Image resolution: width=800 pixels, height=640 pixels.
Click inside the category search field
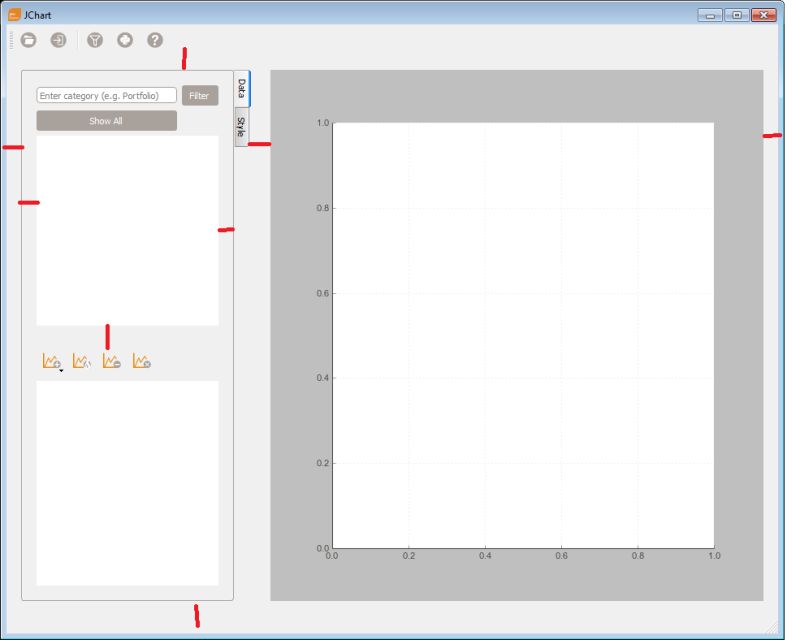(105, 95)
